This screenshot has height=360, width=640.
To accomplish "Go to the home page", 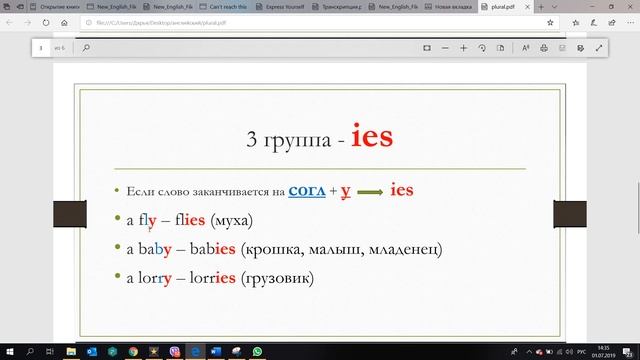I will click(64, 23).
